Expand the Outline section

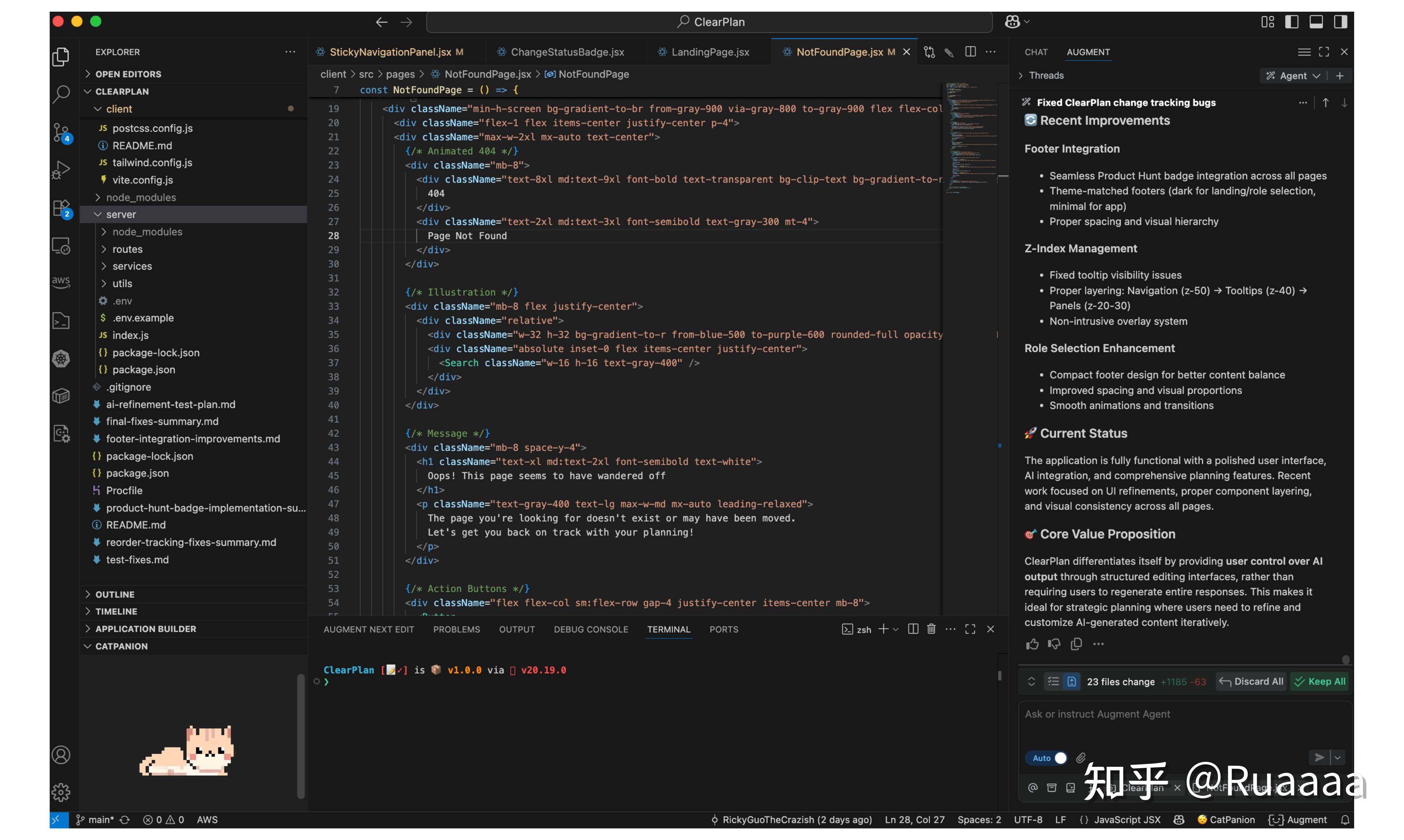(x=193, y=594)
